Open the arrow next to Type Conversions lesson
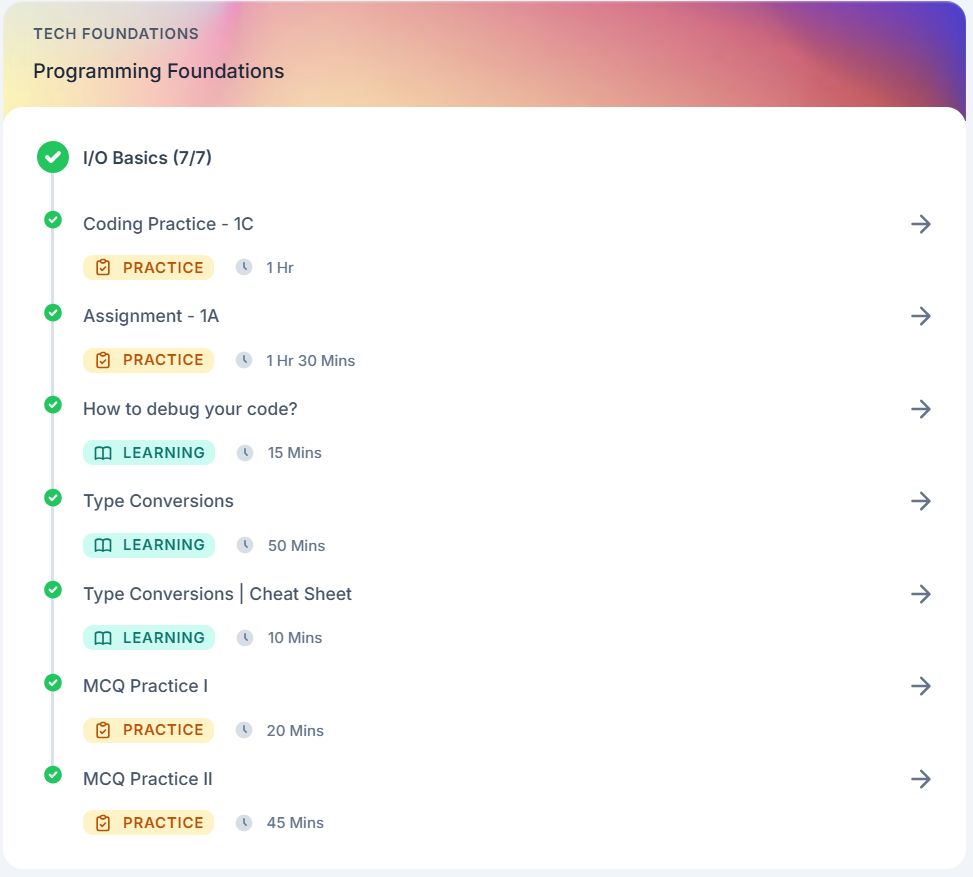Screen dimensions: 973x877 921,501
